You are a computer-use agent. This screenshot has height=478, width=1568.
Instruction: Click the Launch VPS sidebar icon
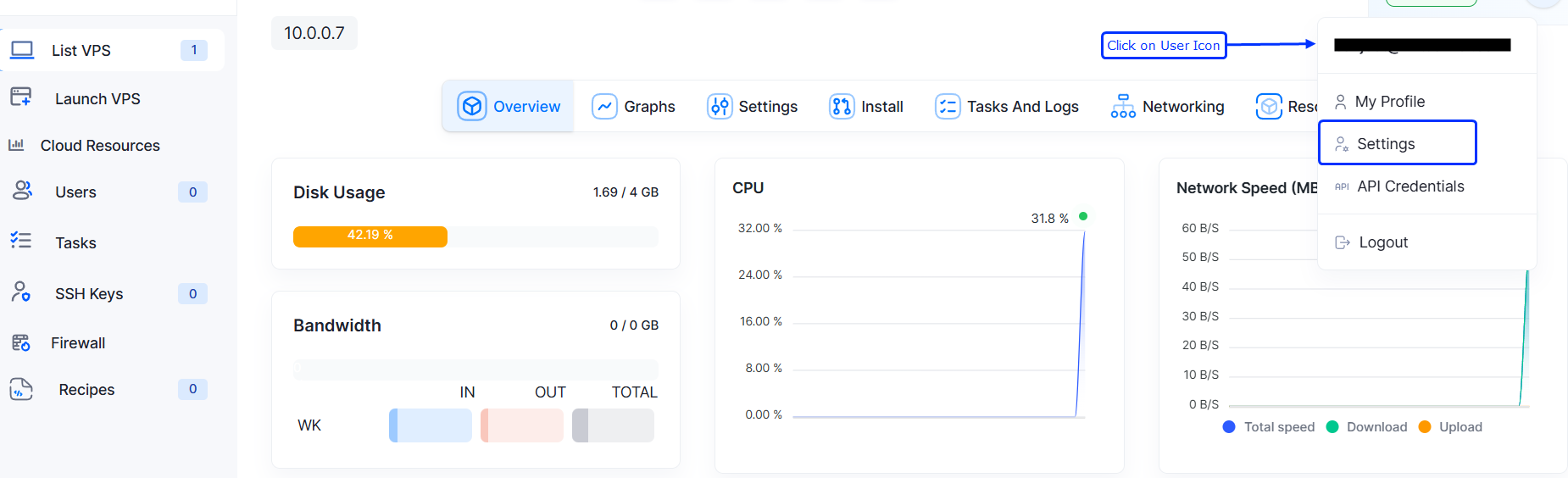coord(21,97)
